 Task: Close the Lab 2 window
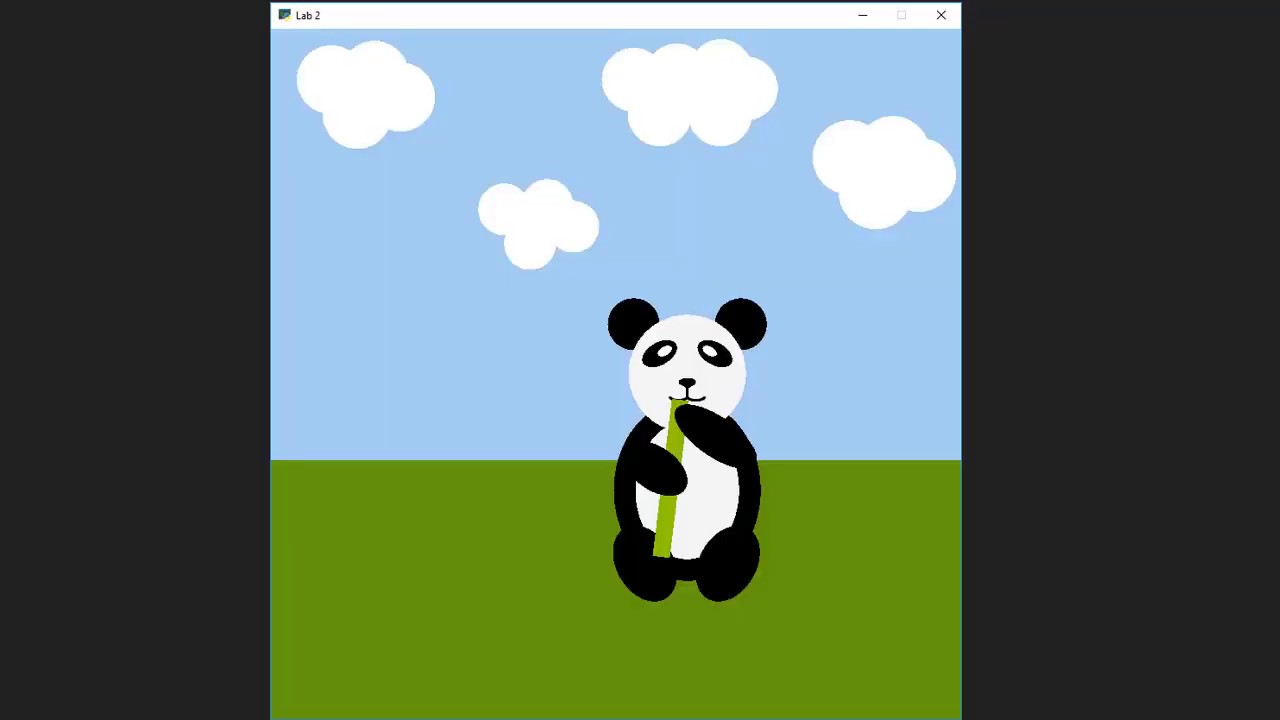[941, 15]
